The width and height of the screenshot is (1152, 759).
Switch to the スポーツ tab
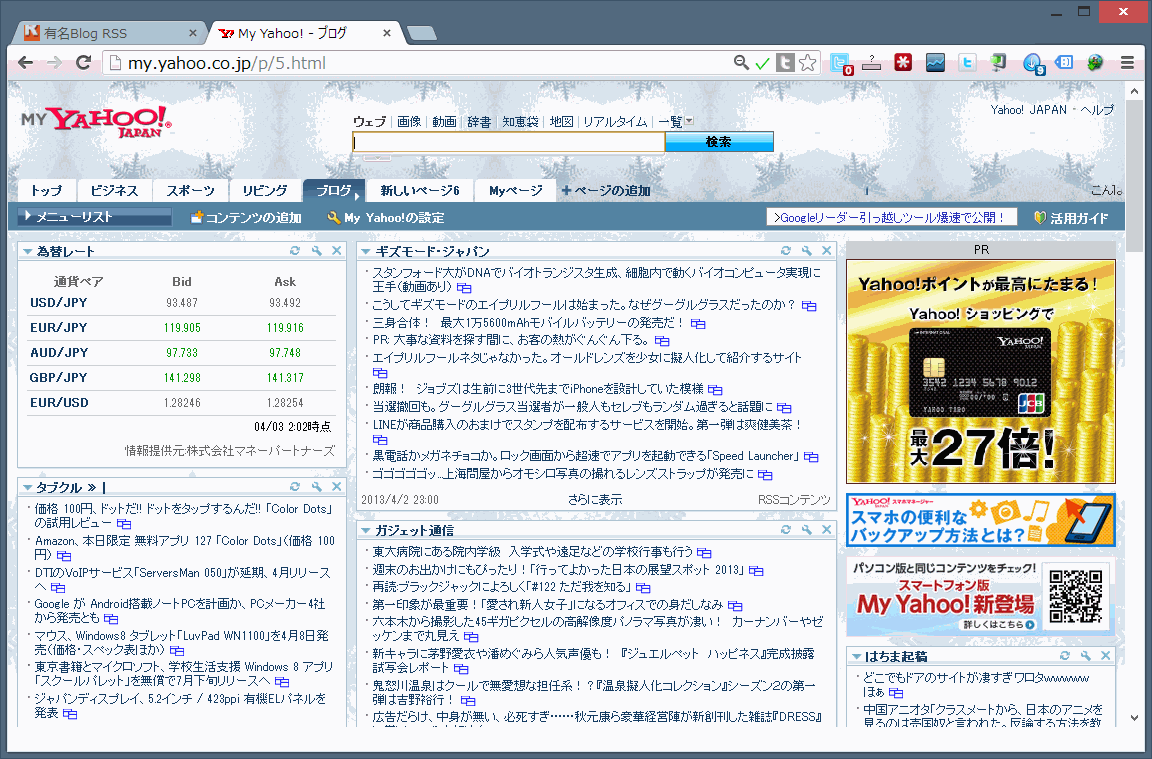click(190, 191)
